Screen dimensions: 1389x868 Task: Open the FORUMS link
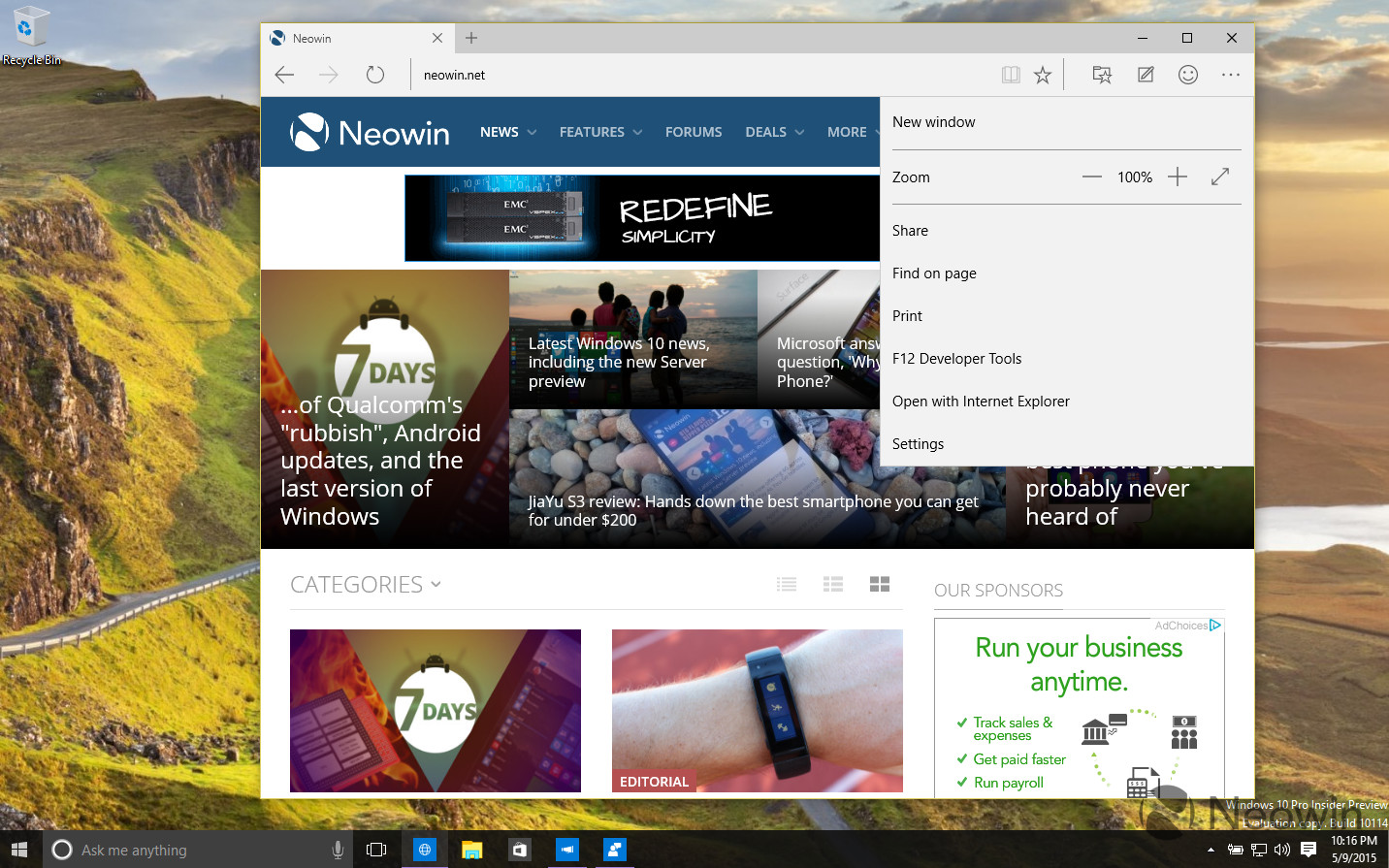(x=694, y=132)
